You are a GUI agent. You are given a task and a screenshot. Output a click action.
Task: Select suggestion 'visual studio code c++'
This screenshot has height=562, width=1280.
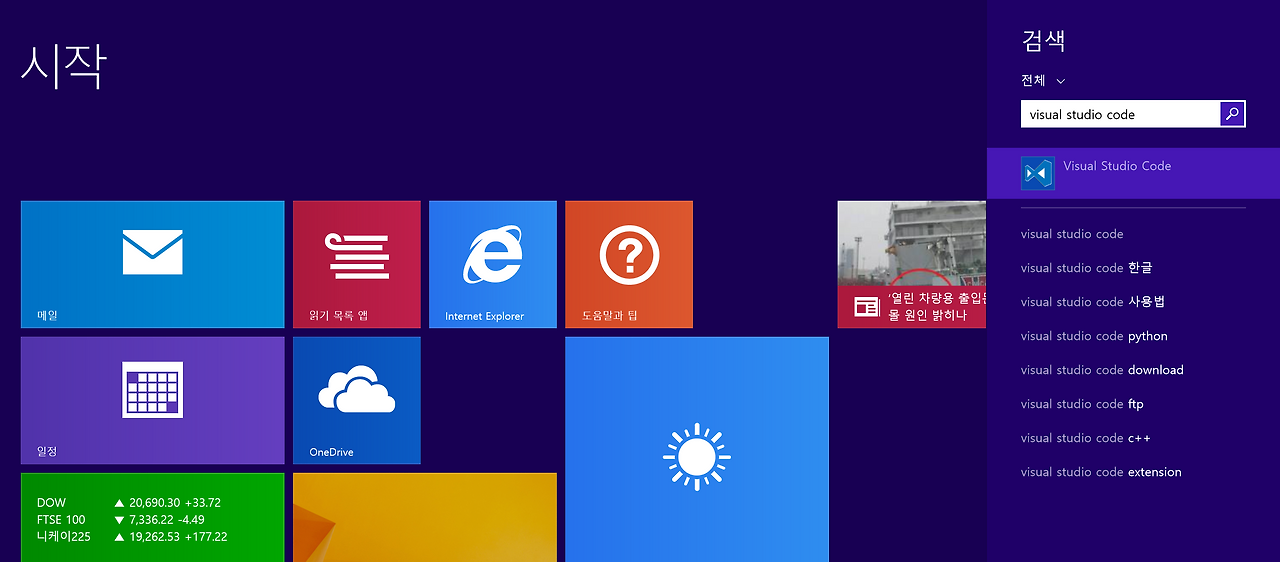(x=1086, y=438)
